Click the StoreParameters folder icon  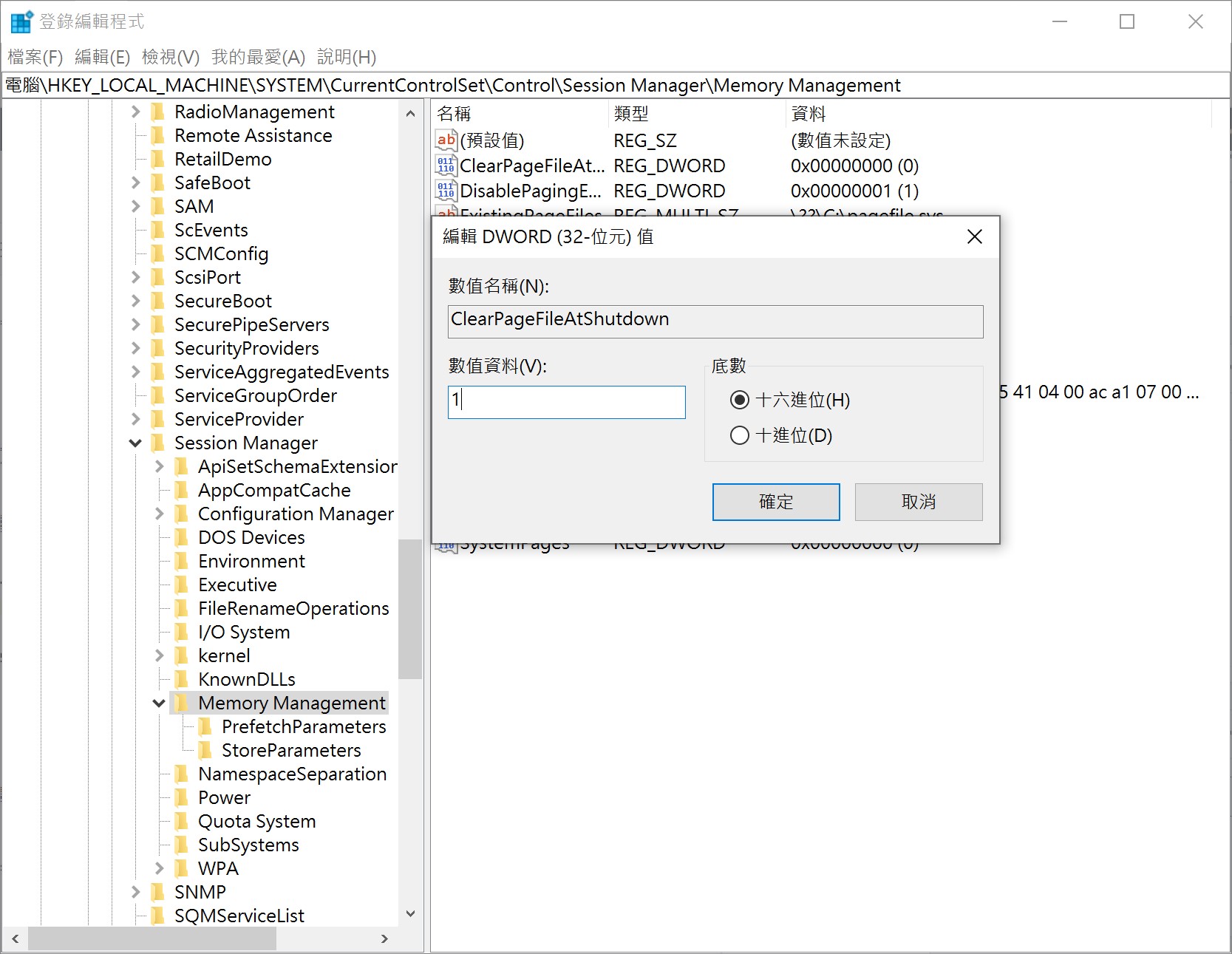(205, 750)
